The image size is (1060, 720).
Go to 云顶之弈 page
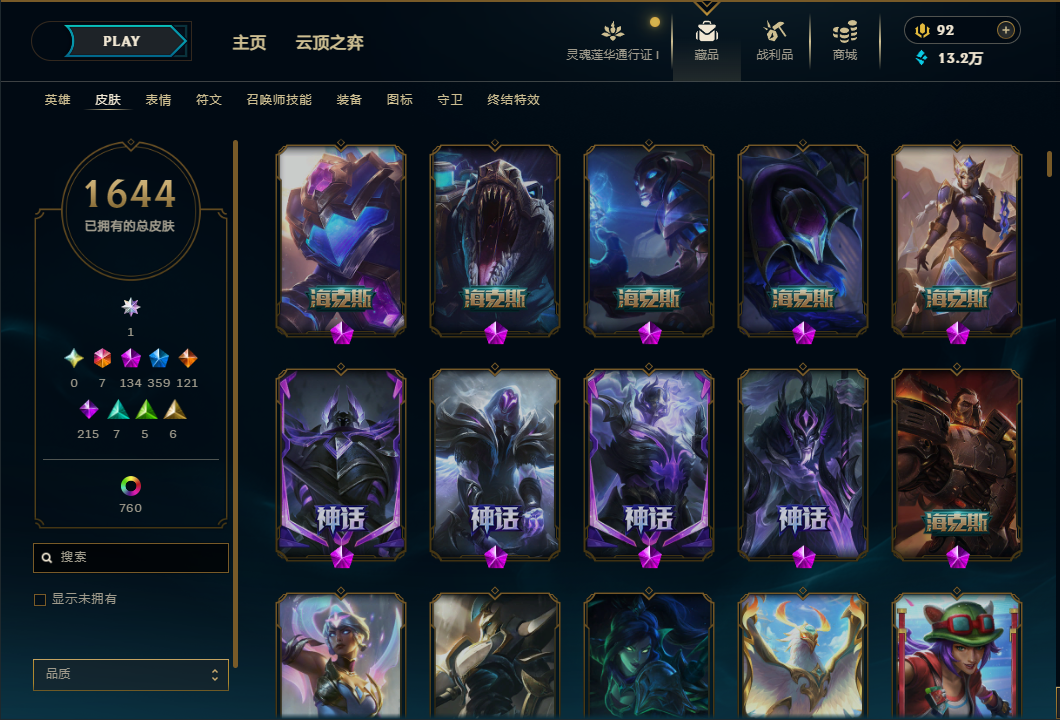pyautogui.click(x=330, y=43)
